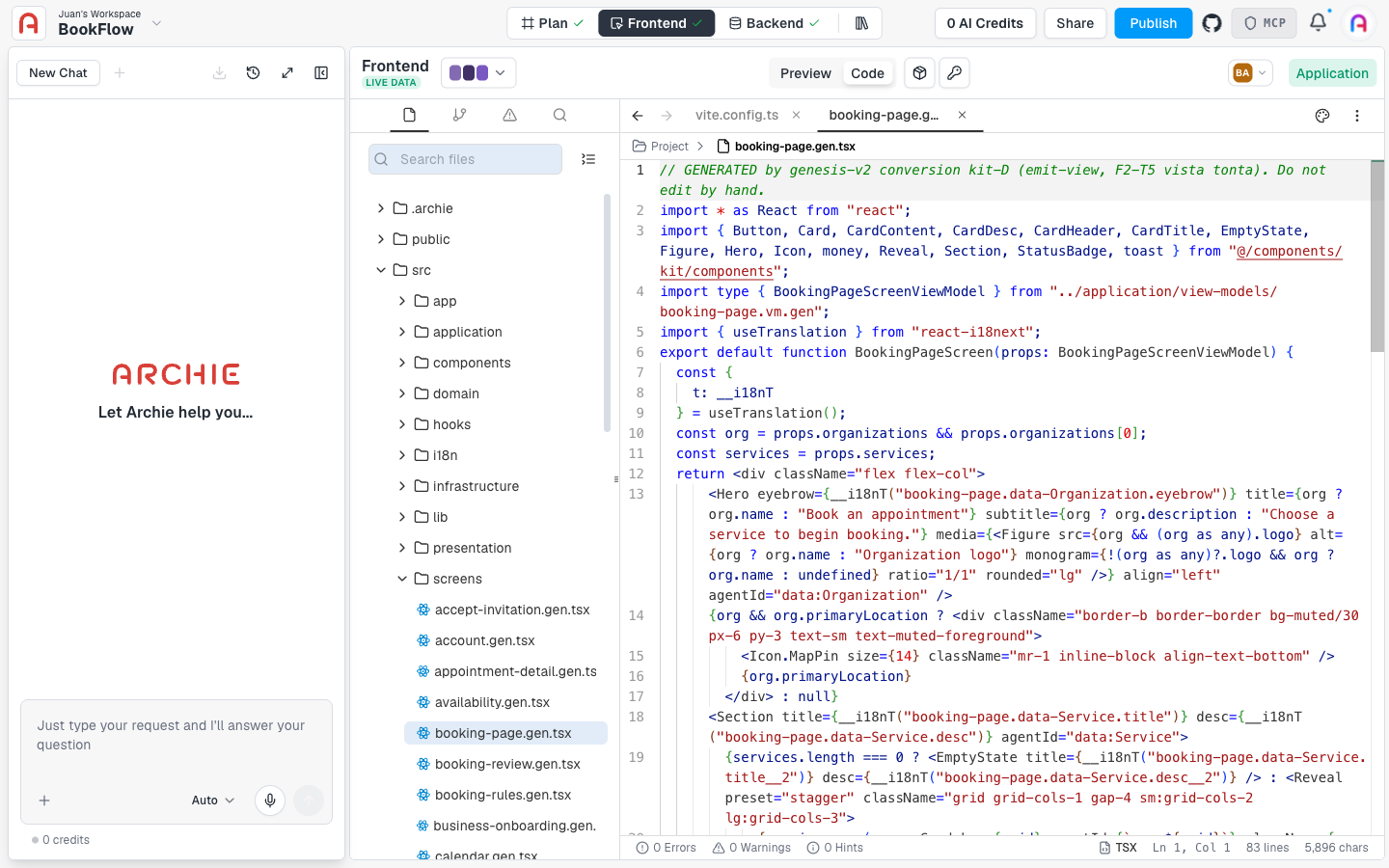
Task: Select the Frontend tab
Action: 657,23
